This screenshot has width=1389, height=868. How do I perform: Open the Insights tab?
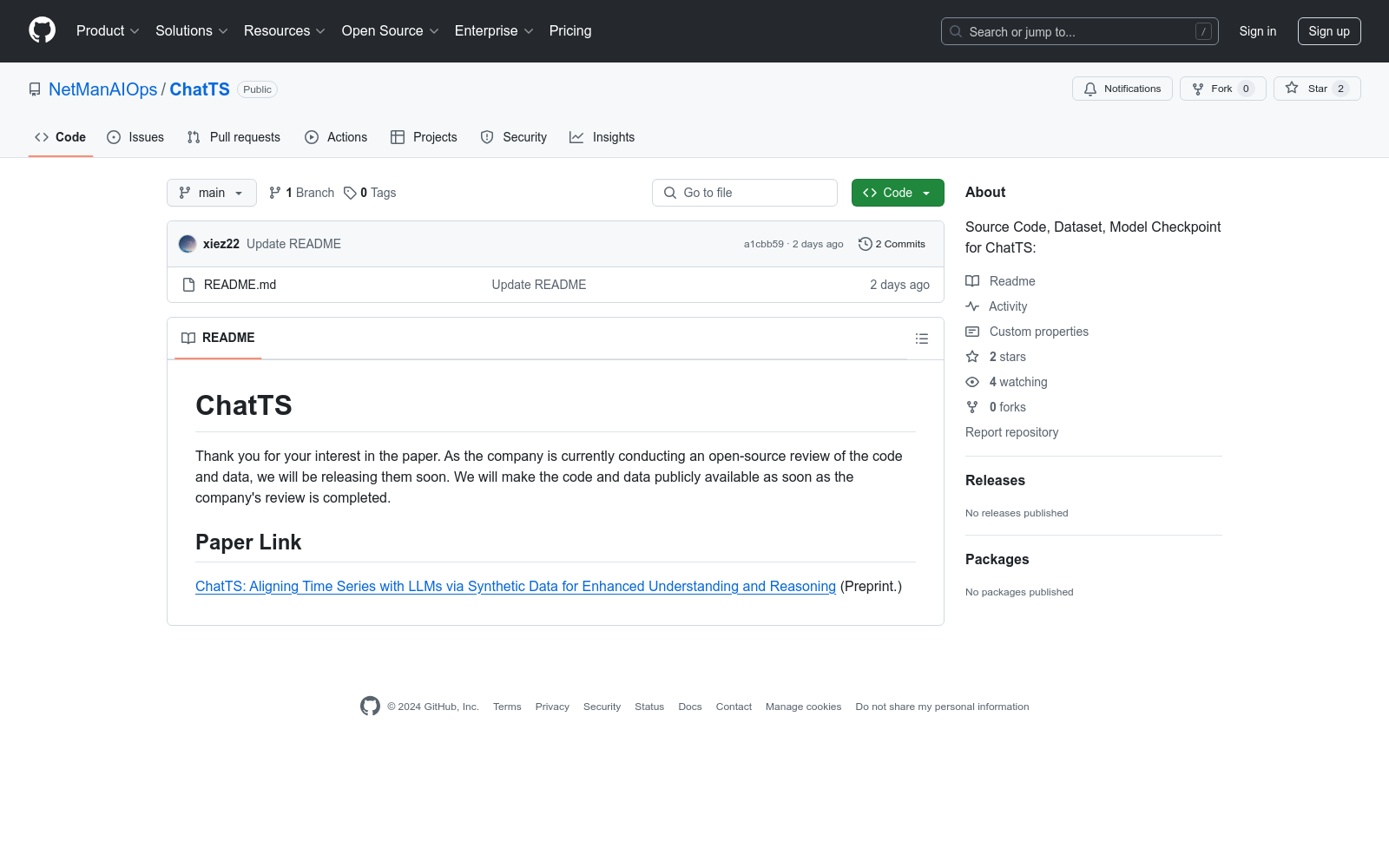[x=602, y=137]
